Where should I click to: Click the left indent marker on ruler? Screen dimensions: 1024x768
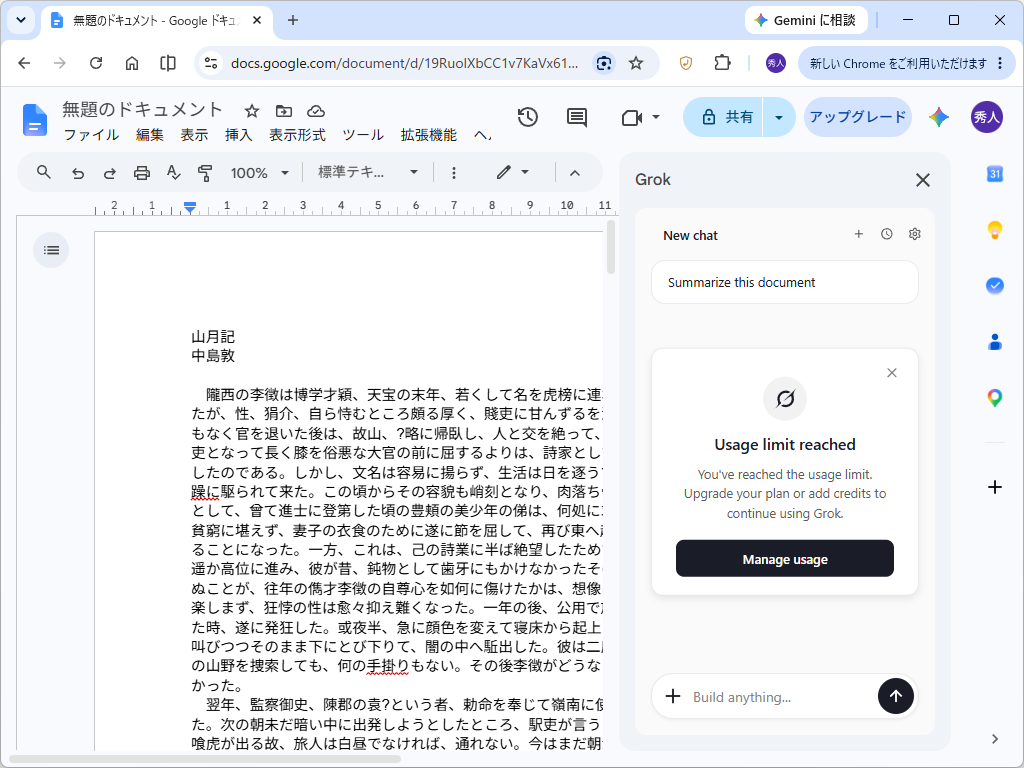[x=189, y=210]
